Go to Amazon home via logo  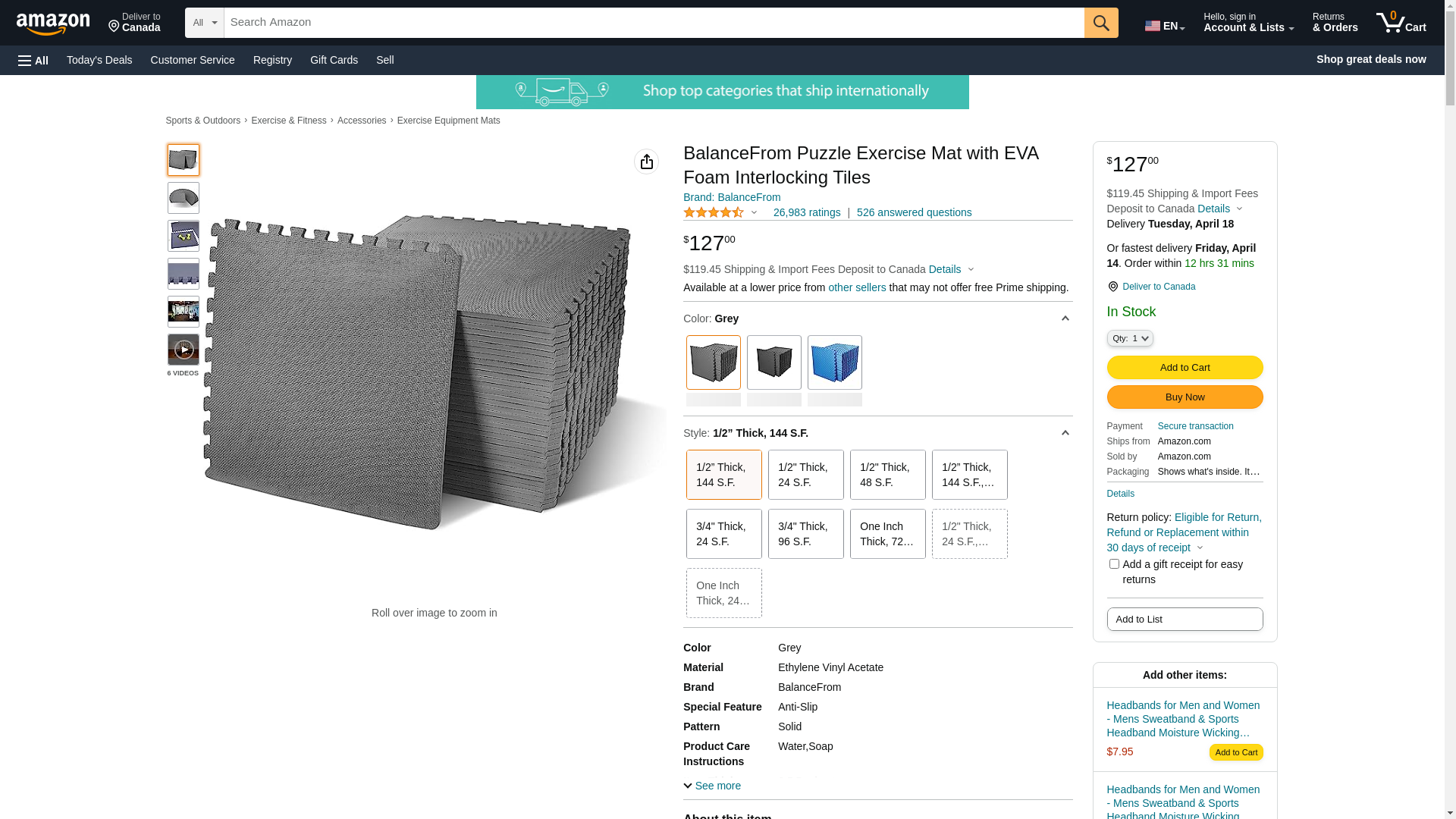[53, 24]
